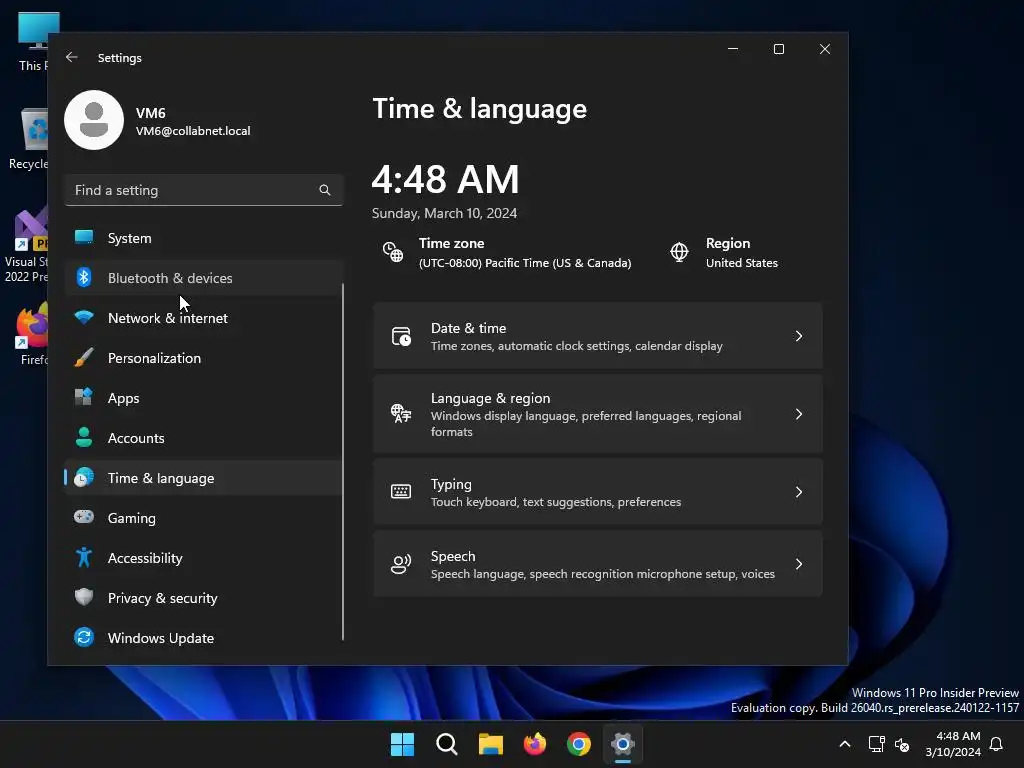This screenshot has height=768, width=1024.
Task: Select the This PC desktop icon
Action: click(34, 42)
